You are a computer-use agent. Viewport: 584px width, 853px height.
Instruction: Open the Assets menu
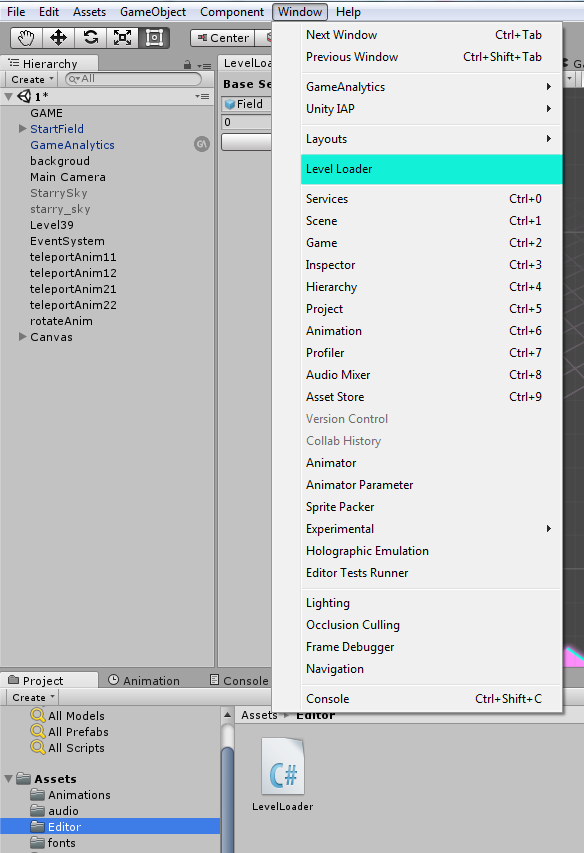(x=90, y=11)
